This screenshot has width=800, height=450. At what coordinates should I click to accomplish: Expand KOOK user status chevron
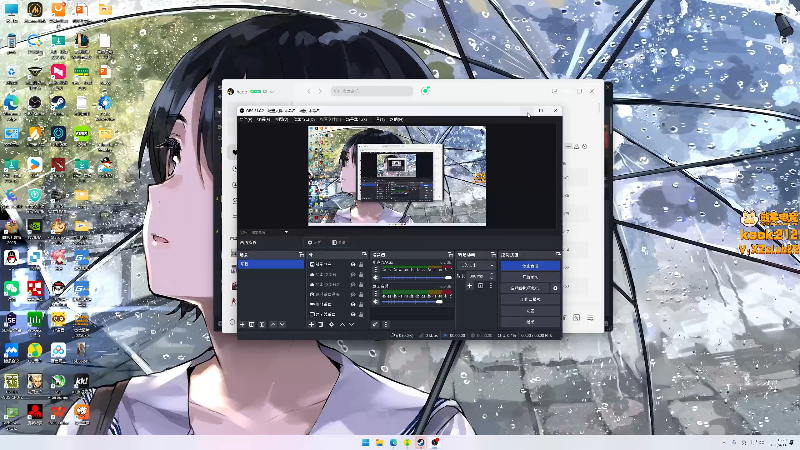coord(272,92)
